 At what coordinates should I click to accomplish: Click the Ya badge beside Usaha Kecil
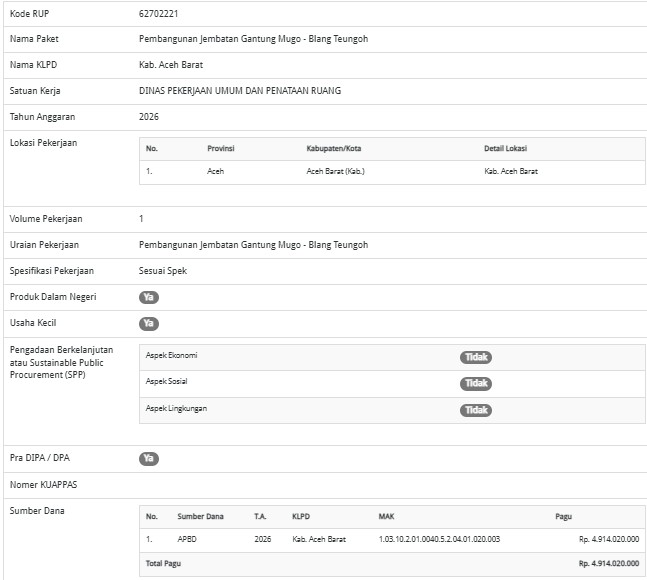pos(148,323)
